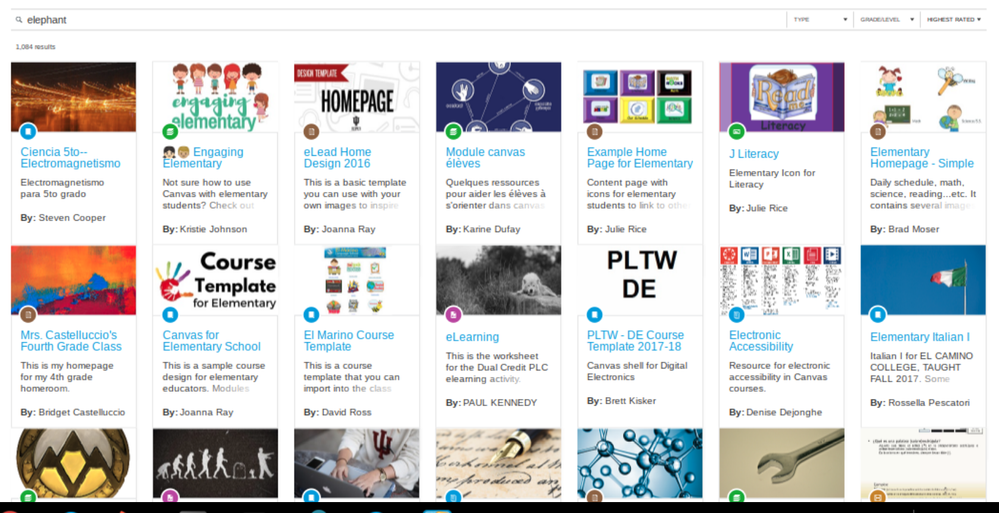
Task: Click the green type icon on Engaging Elementary card
Action: pyautogui.click(x=169, y=132)
